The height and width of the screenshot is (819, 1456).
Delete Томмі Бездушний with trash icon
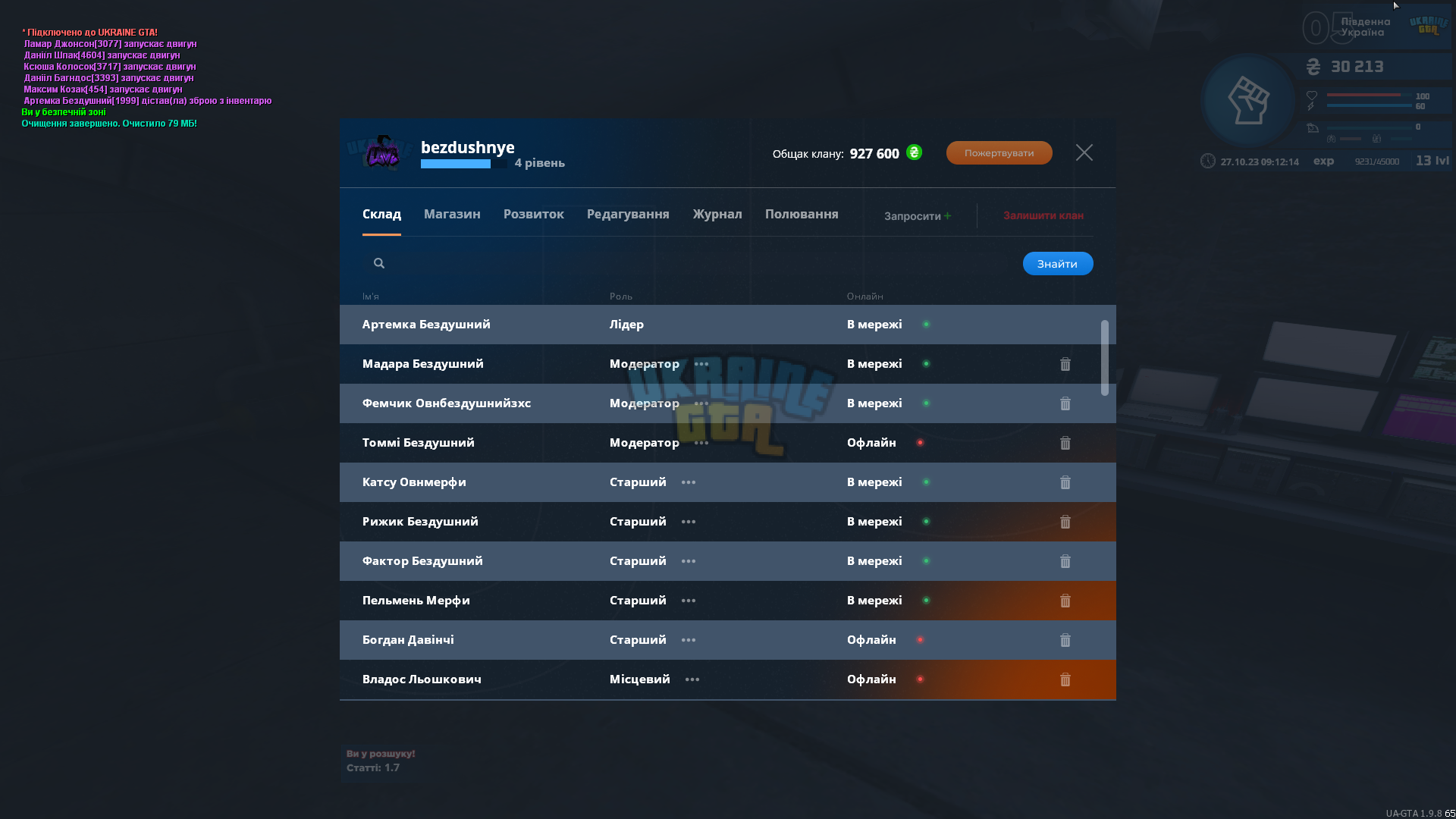click(1065, 443)
